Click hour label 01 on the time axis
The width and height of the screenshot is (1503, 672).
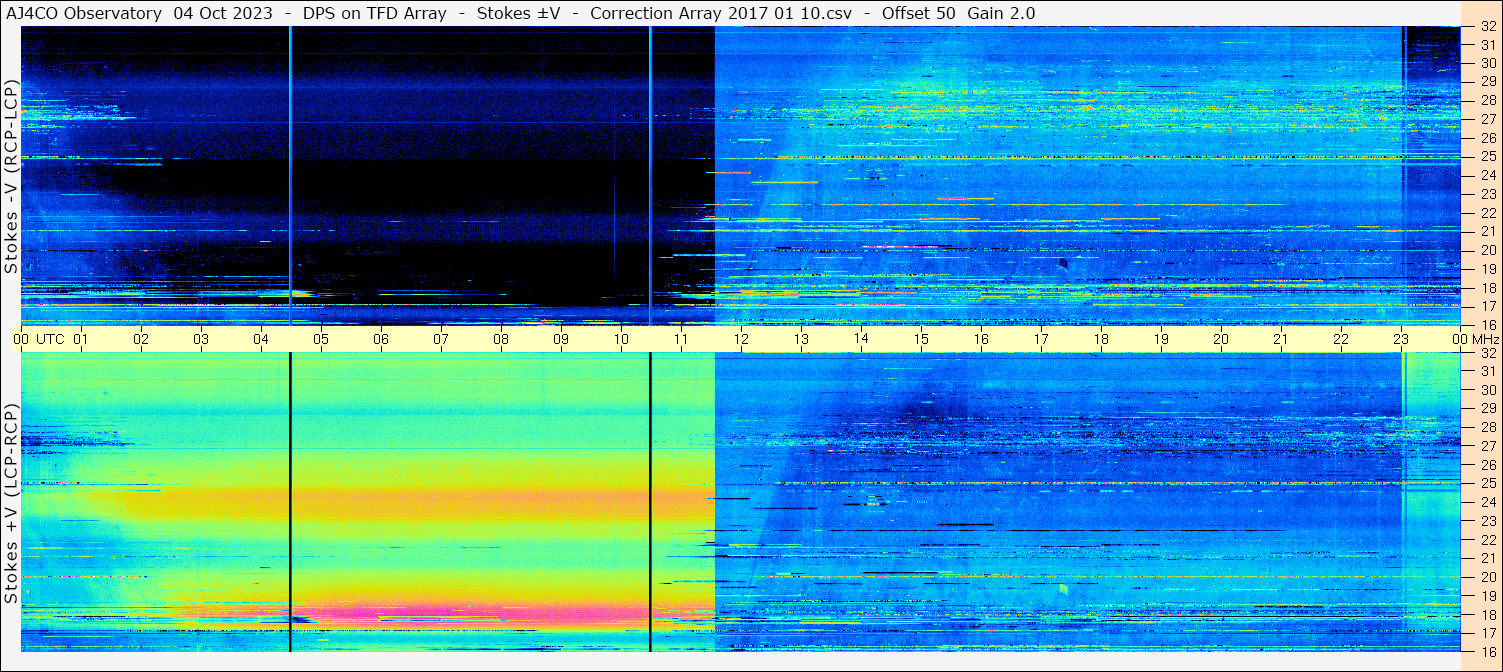(x=81, y=339)
